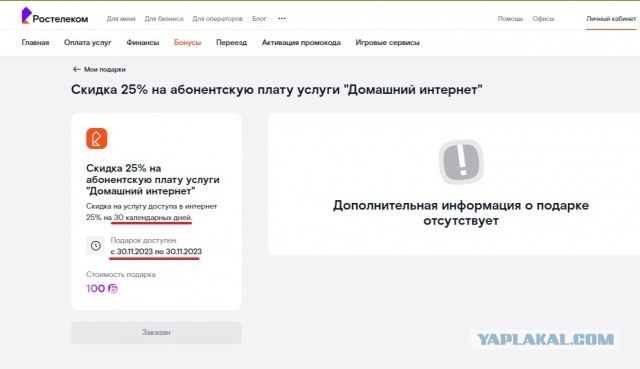Open the Оплата услуг tab
This screenshot has width=640, height=369.
point(88,42)
